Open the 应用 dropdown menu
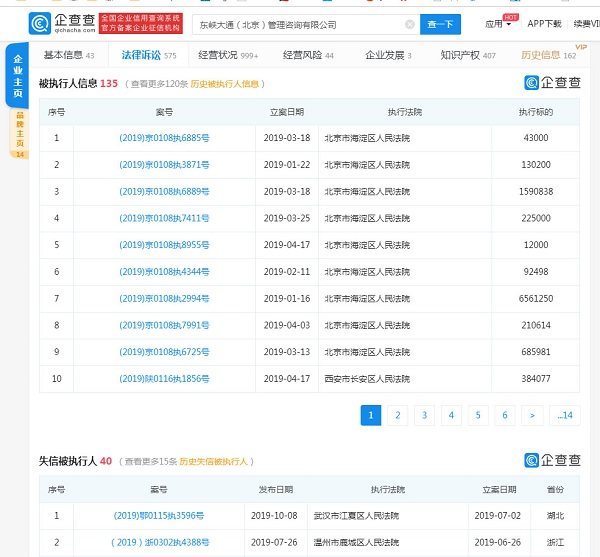This screenshot has width=600, height=557. point(498,24)
